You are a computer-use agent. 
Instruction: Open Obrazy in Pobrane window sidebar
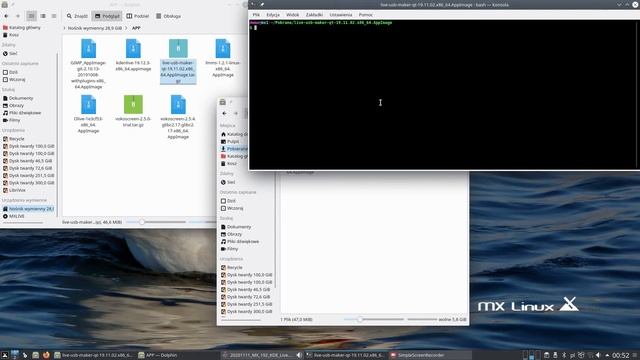[231, 234]
